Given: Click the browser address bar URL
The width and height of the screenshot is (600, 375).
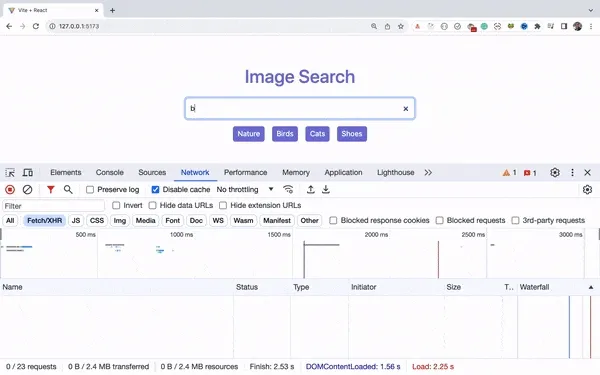Looking at the screenshot, I should (79, 26).
